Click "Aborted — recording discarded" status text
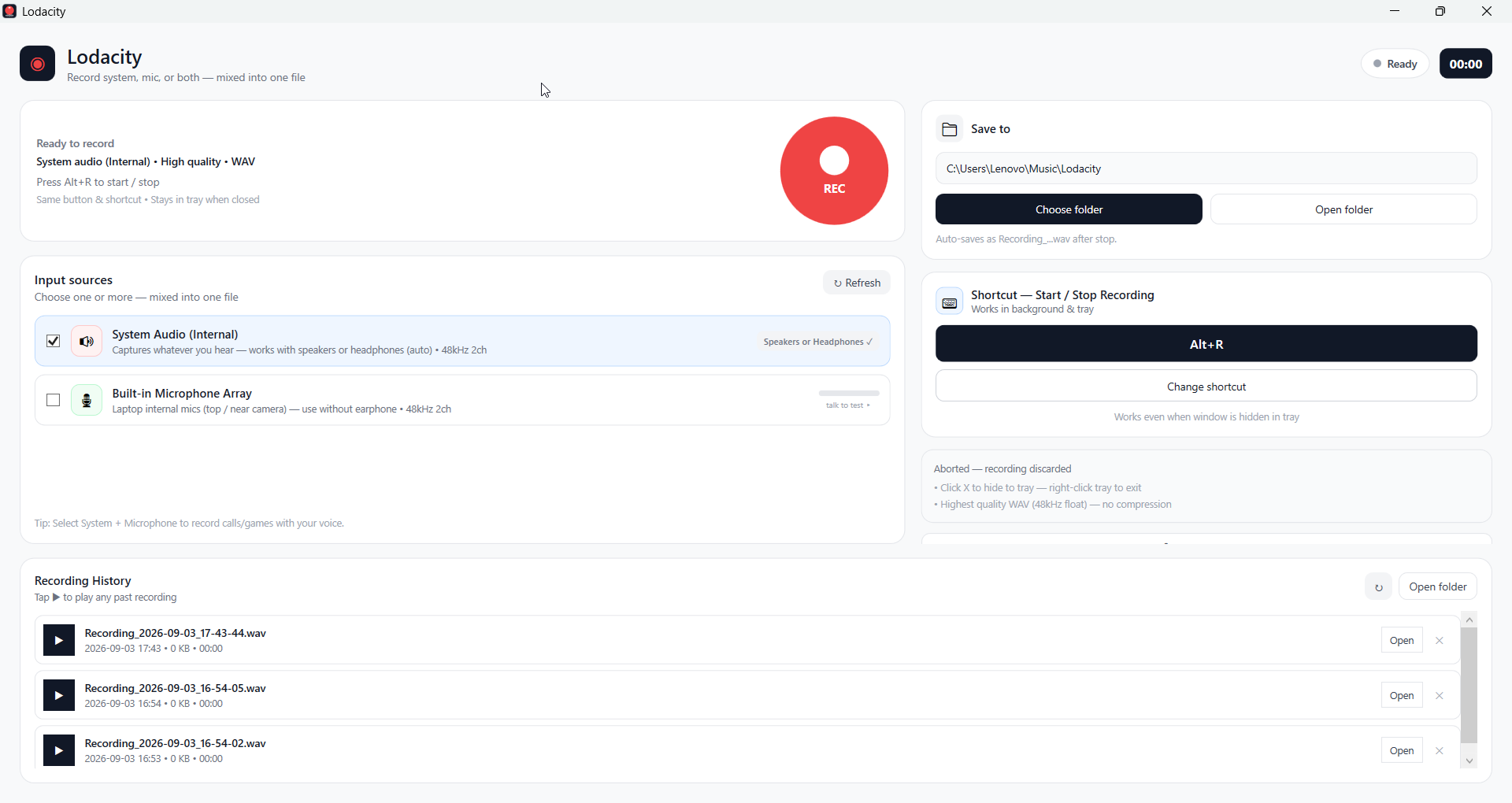 (x=1002, y=468)
